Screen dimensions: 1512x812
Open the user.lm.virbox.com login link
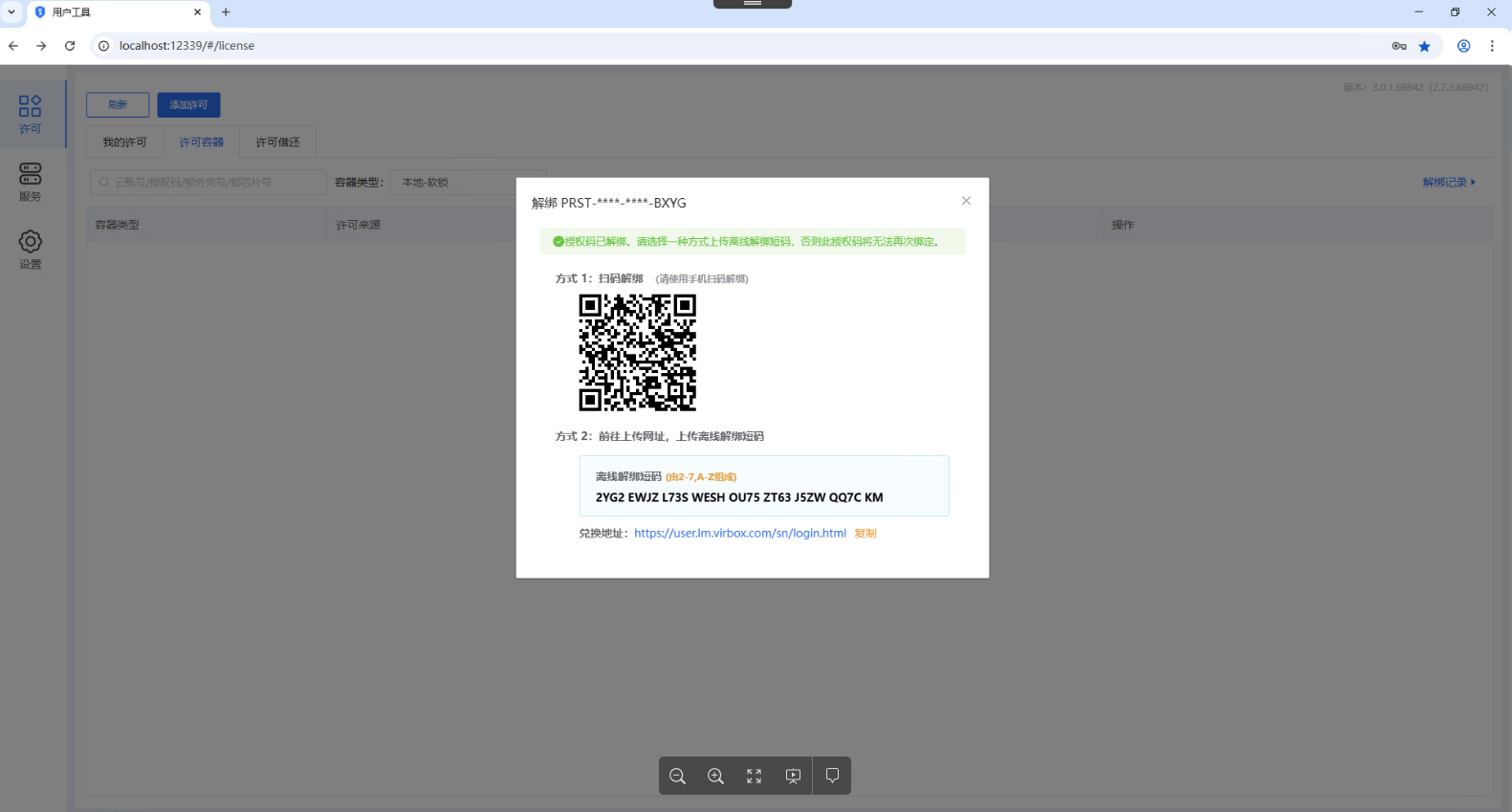click(x=740, y=534)
